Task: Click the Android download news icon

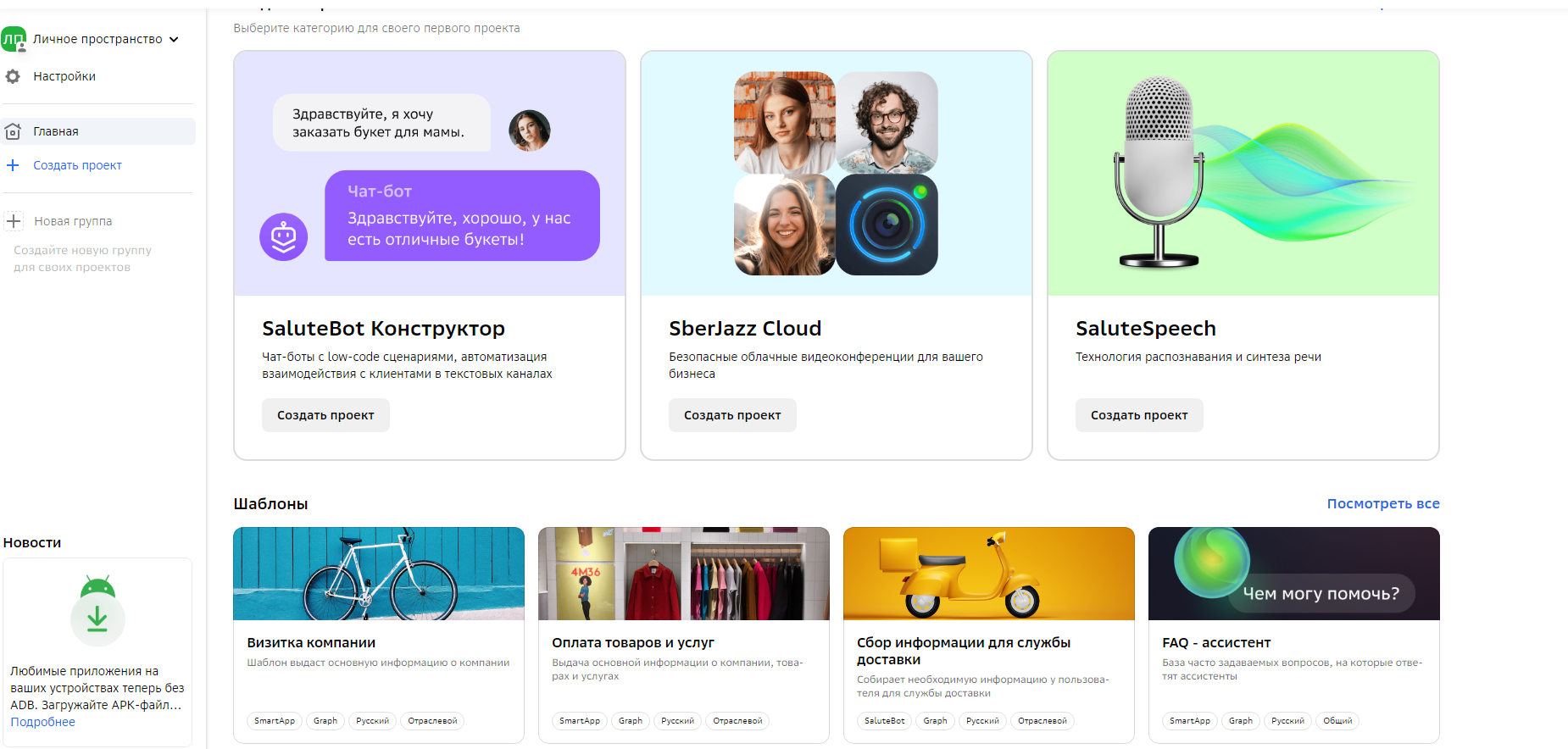Action: coord(97,611)
